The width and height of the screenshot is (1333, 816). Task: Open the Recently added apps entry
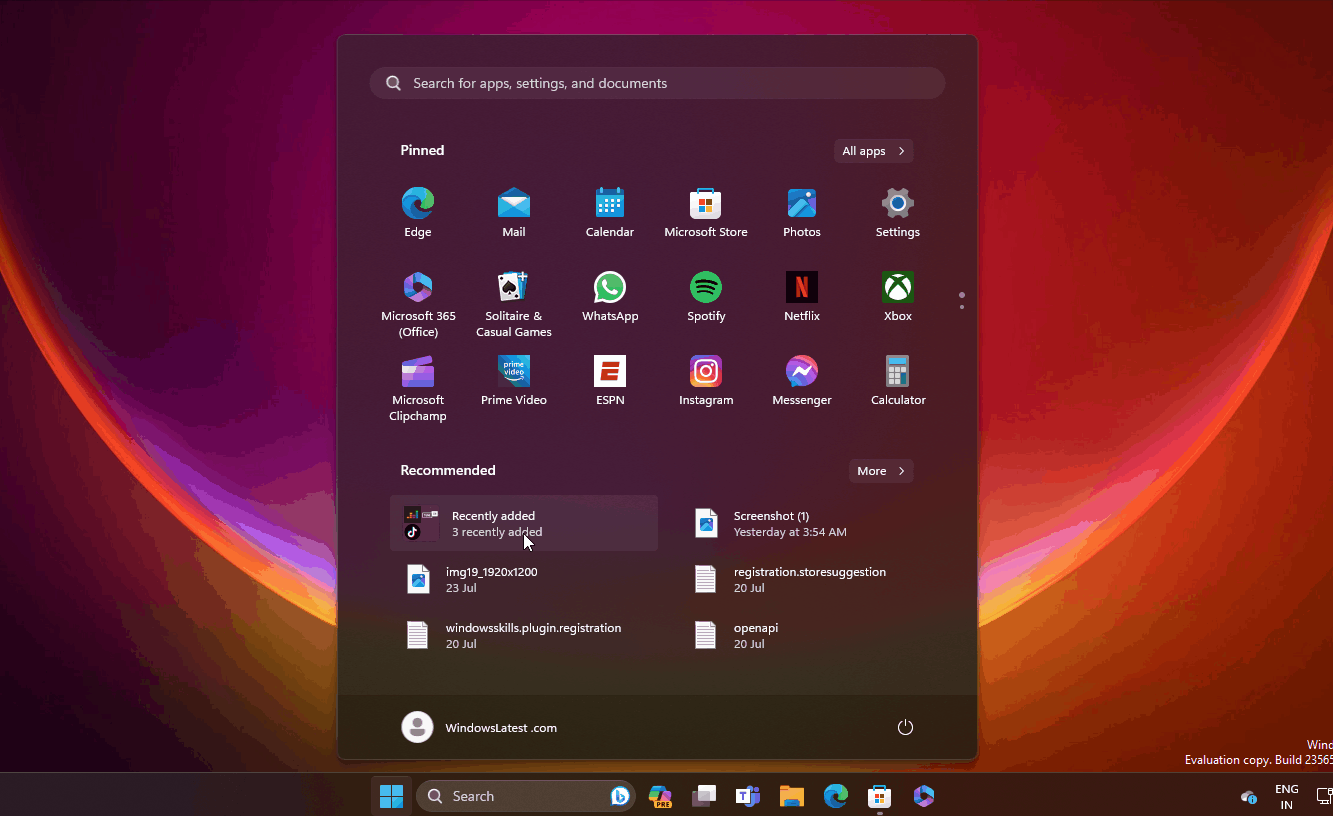click(524, 523)
